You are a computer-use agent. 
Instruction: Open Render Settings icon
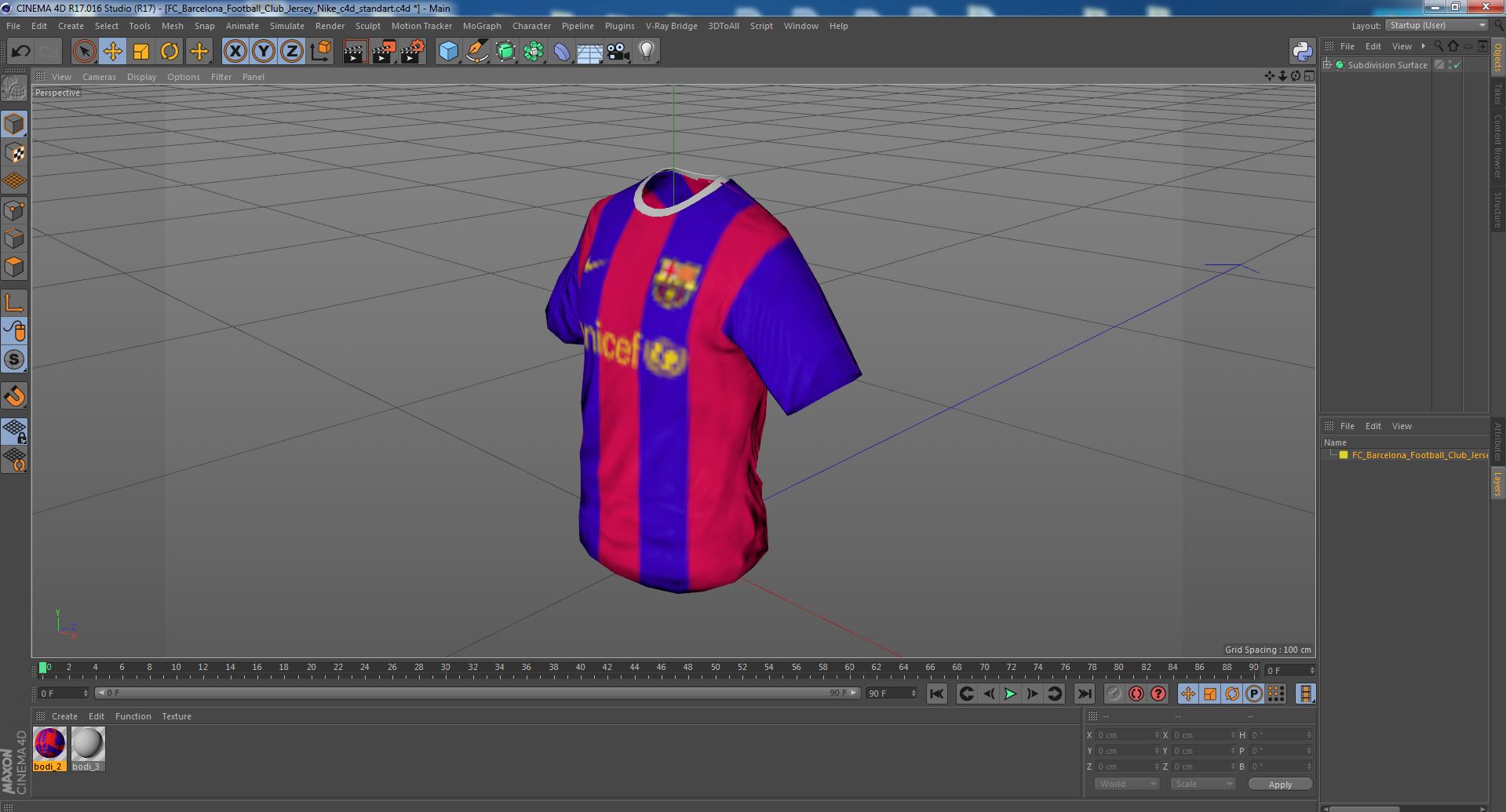coord(413,52)
